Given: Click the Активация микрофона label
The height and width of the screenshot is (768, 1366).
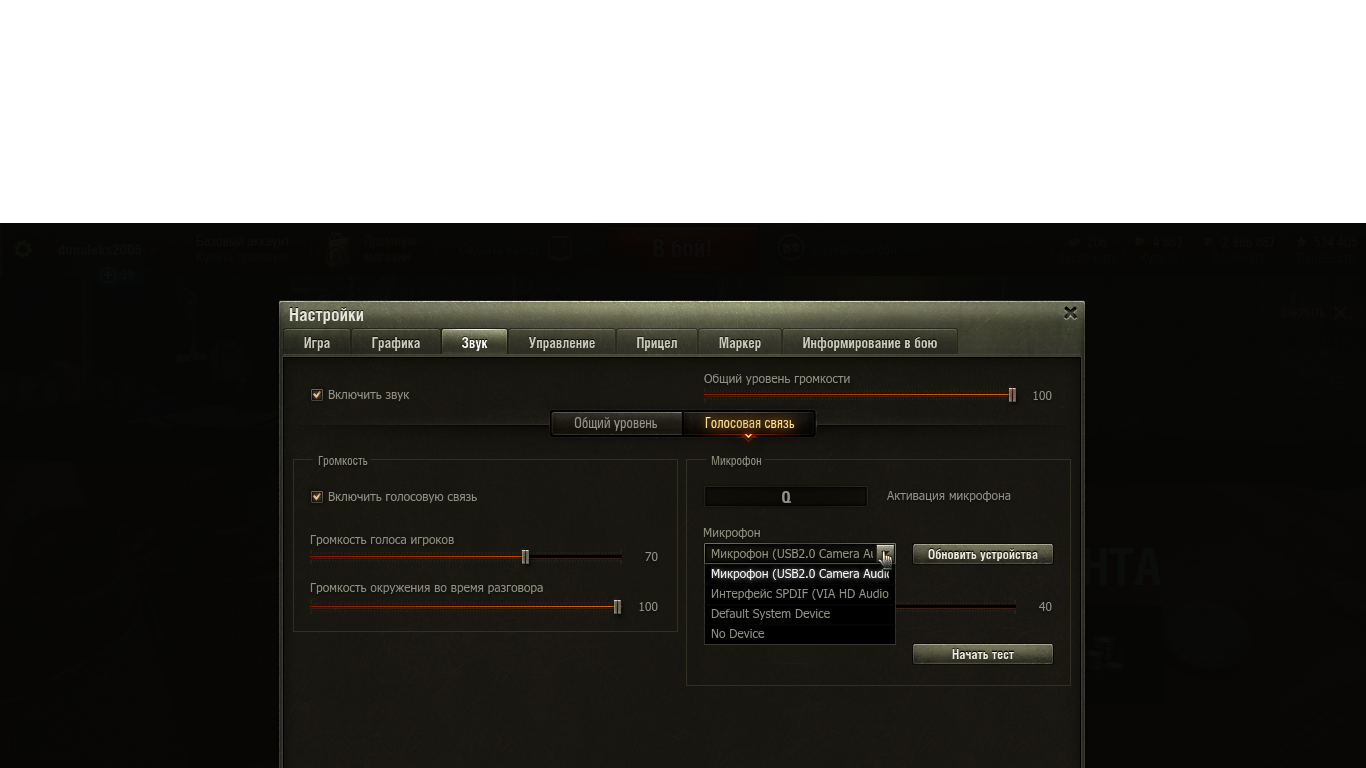Looking at the screenshot, I should [949, 496].
